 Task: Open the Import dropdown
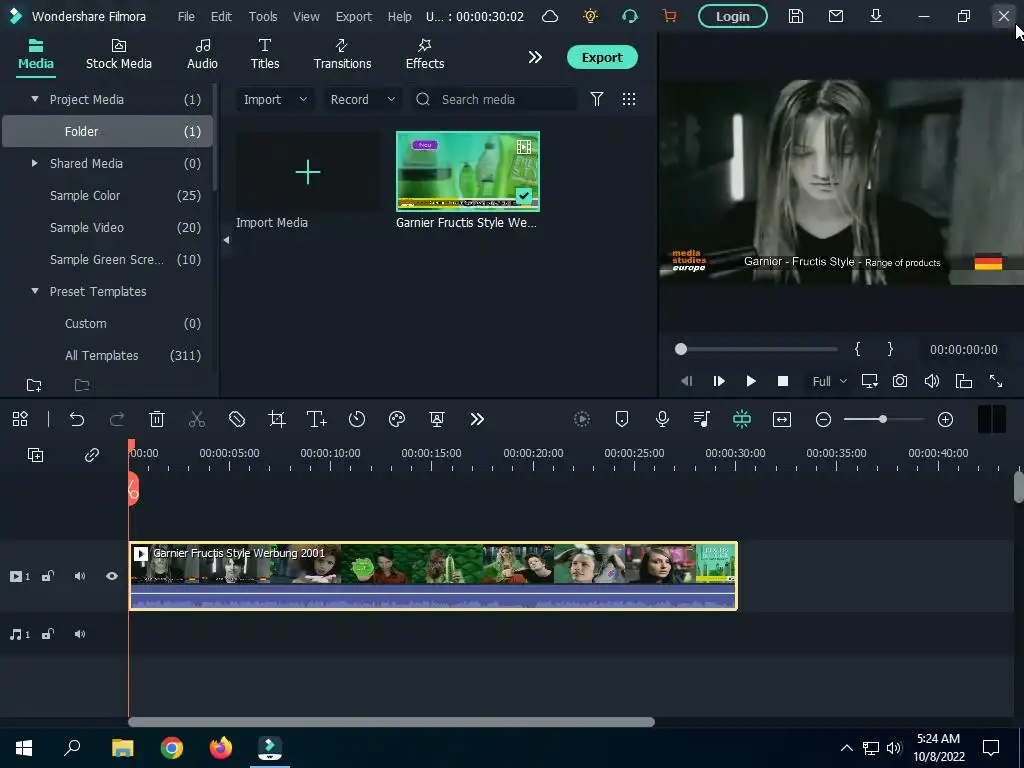click(275, 99)
